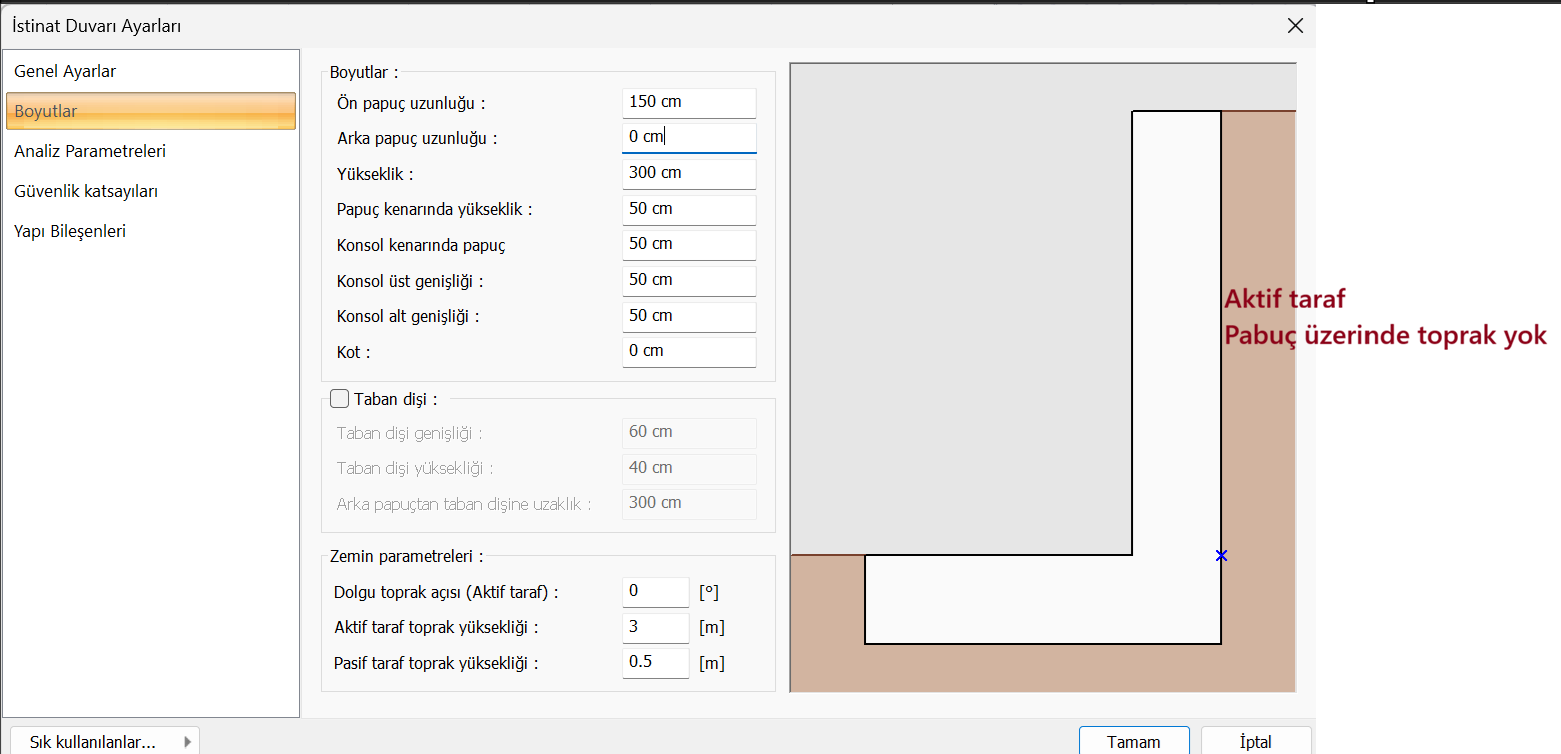The height and width of the screenshot is (754, 1561).
Task: Select the Papuç kenarında yükseklik field
Action: (x=689, y=209)
